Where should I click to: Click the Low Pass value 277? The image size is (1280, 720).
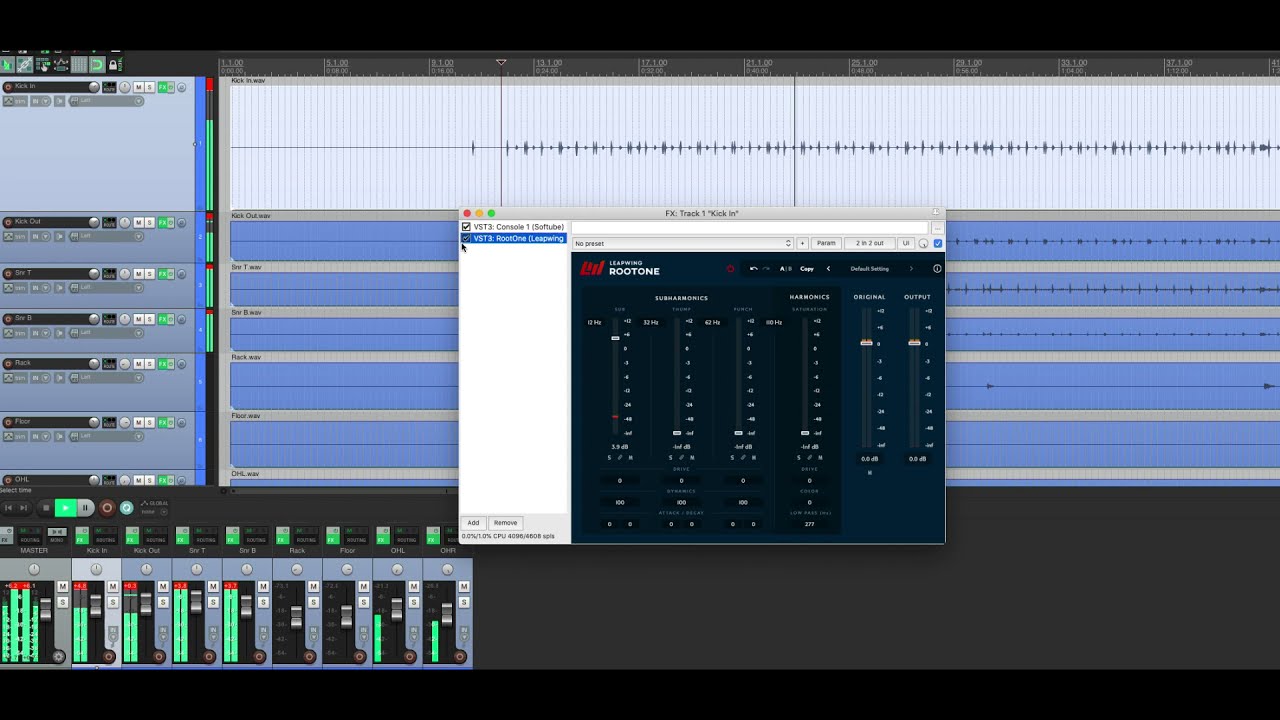click(x=809, y=524)
